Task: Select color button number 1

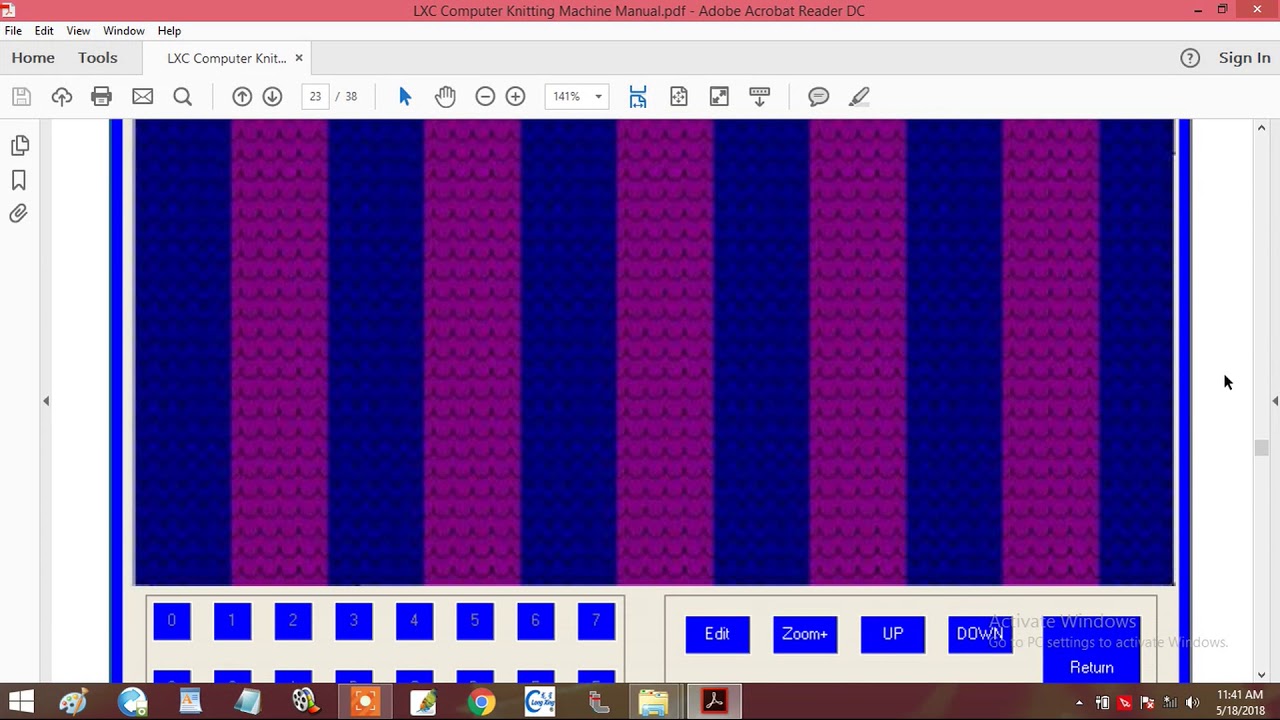Action: coord(232,621)
